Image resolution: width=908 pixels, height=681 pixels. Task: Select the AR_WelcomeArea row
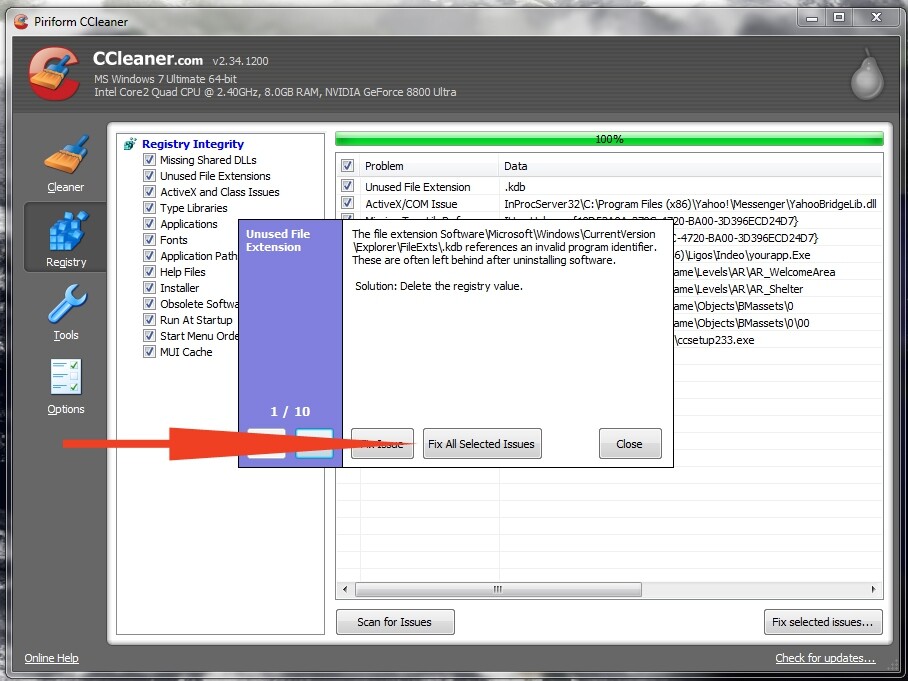[754, 272]
